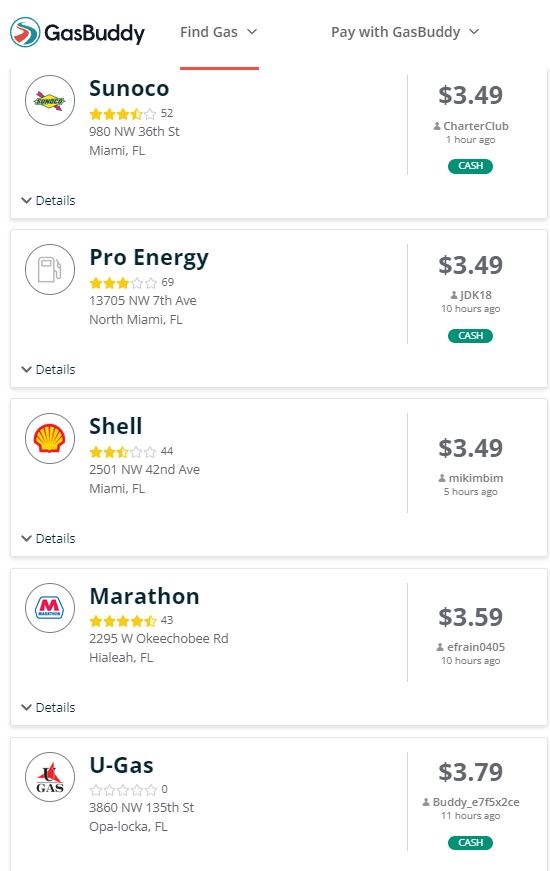This screenshot has width=550, height=871.
Task: Click the Pro Energy gas pump icon
Action: tap(50, 269)
